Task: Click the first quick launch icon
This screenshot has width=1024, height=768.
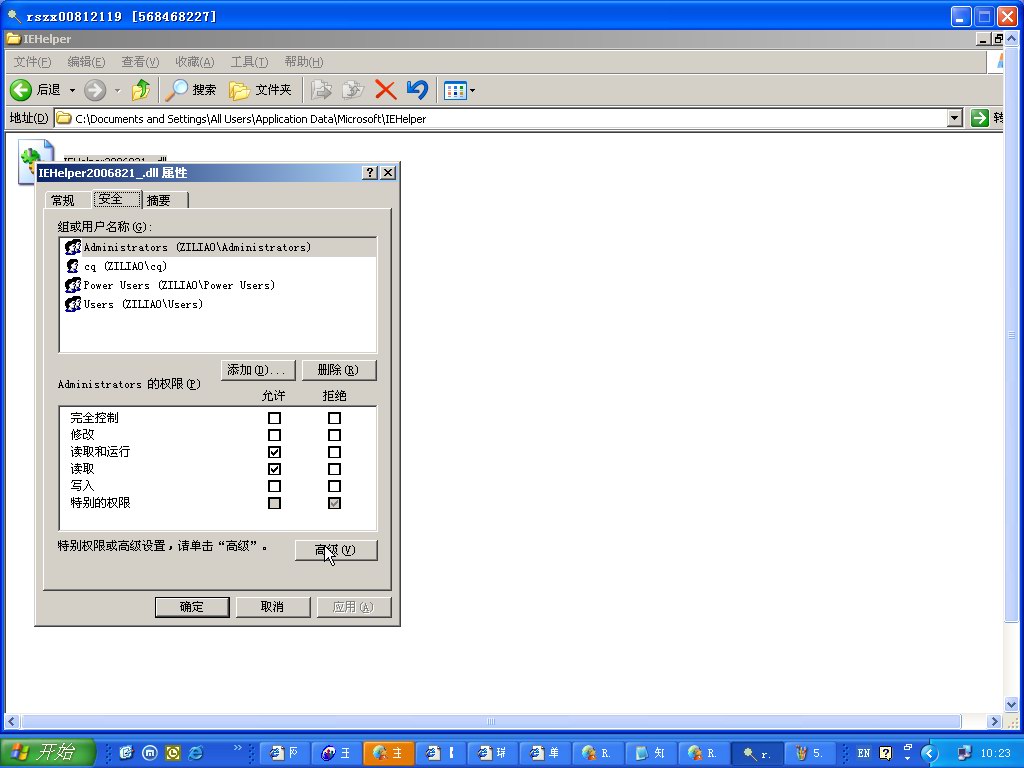Action: click(126, 753)
